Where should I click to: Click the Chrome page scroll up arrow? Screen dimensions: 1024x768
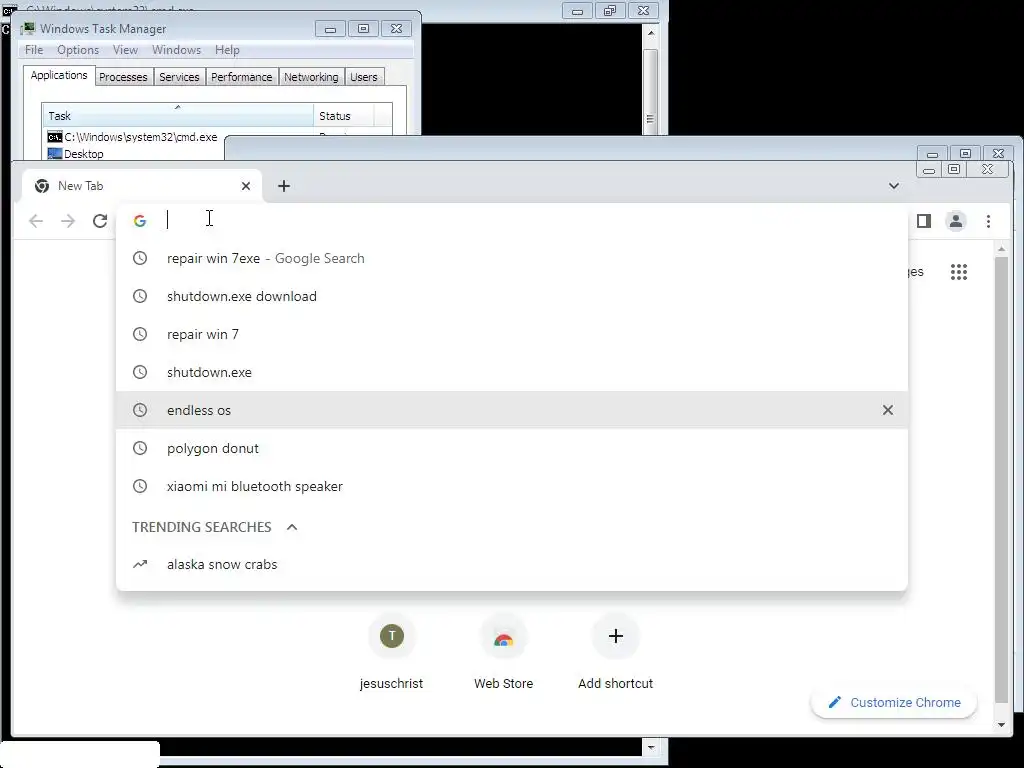pyautogui.click(x=1001, y=249)
